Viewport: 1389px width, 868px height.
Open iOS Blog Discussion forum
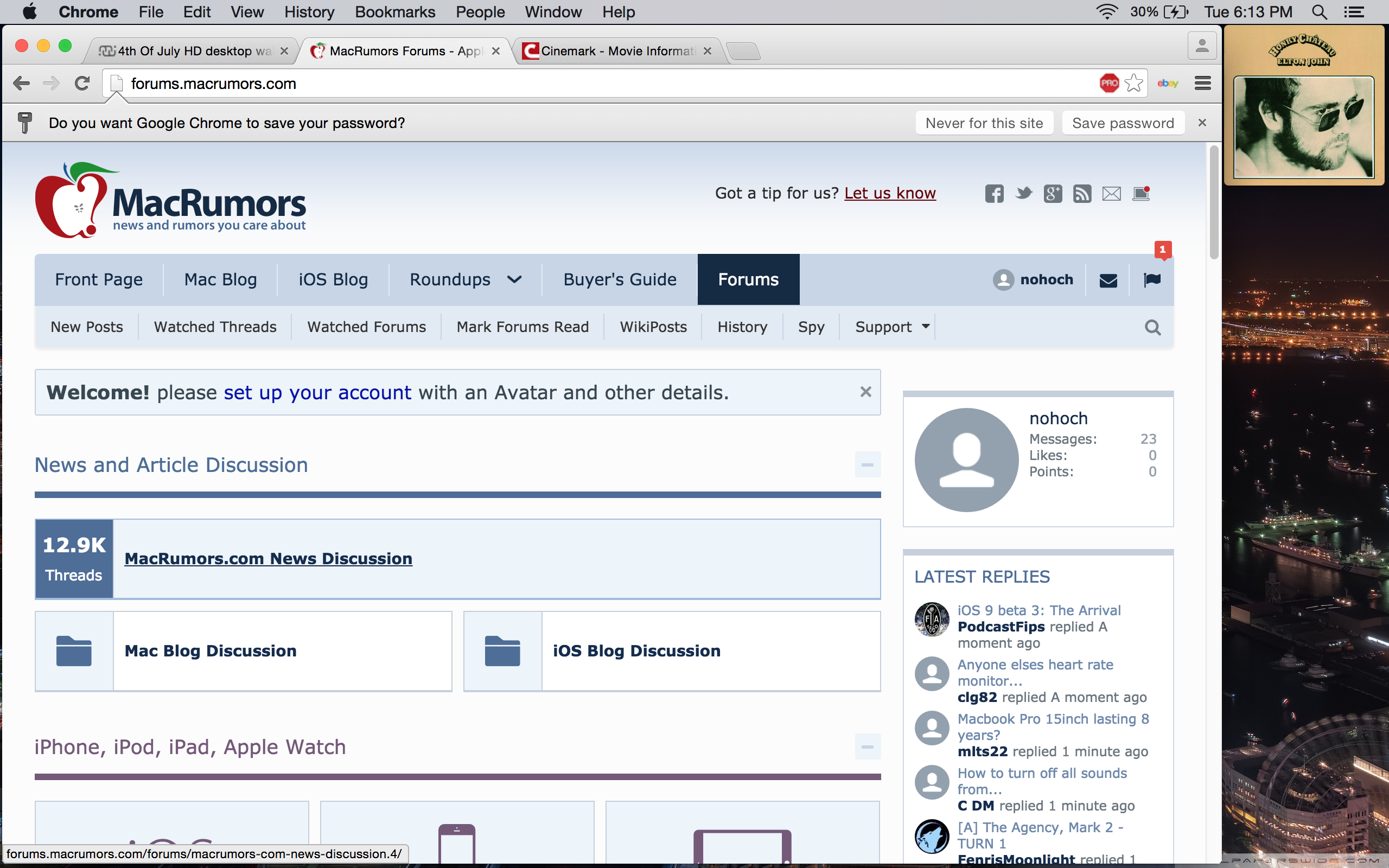[x=636, y=651]
